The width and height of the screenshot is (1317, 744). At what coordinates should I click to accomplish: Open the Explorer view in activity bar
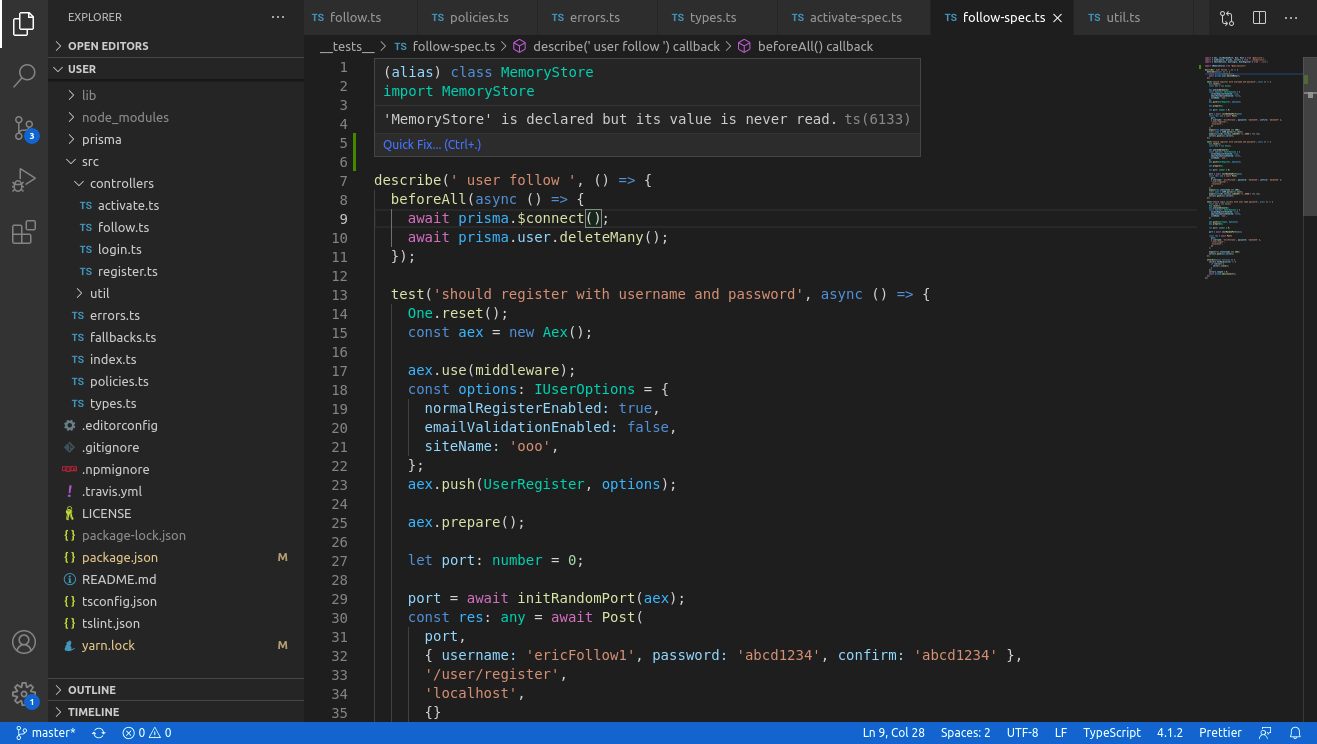tap(24, 24)
